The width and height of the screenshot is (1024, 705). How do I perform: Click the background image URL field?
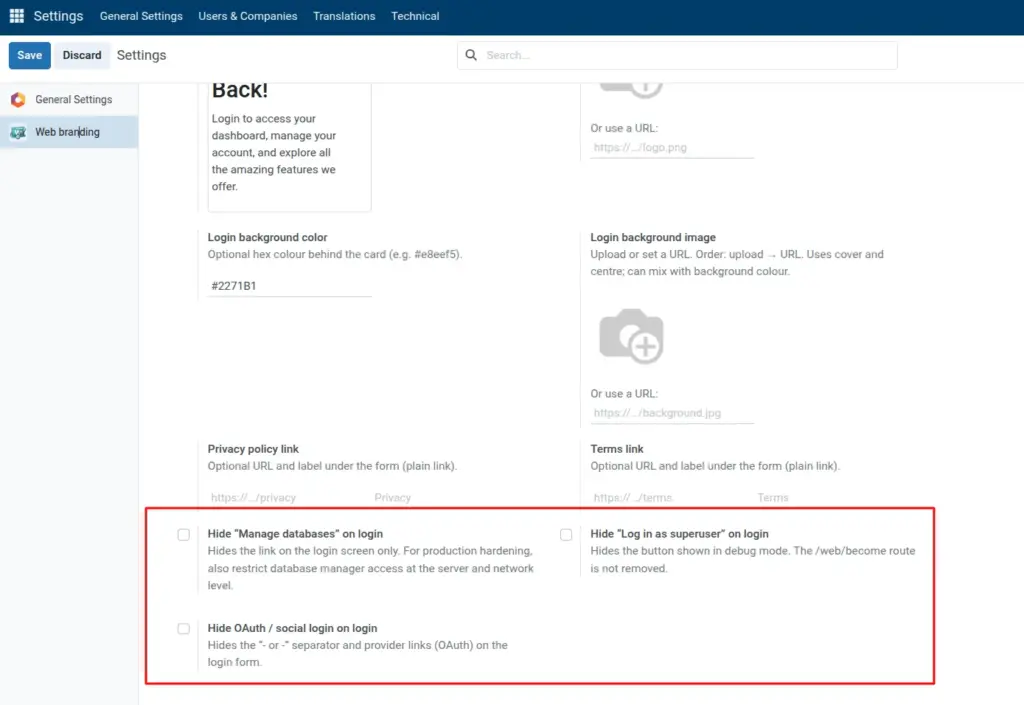(672, 413)
